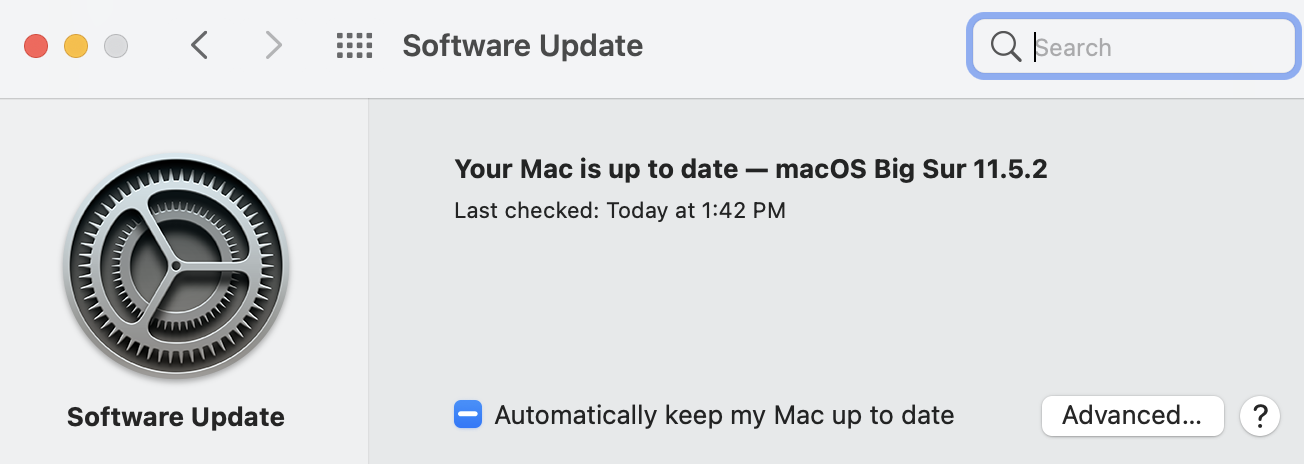The image size is (1304, 464).
Task: Open the Advanced… options
Action: [x=1132, y=415]
